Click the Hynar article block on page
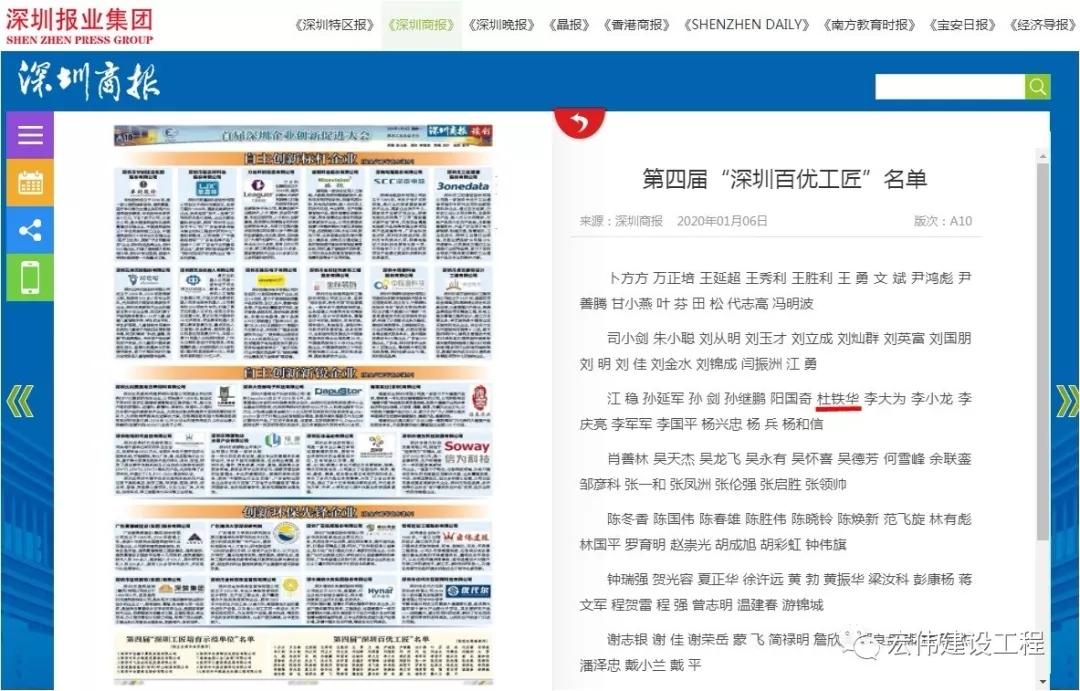The image size is (1080, 691). (351, 599)
